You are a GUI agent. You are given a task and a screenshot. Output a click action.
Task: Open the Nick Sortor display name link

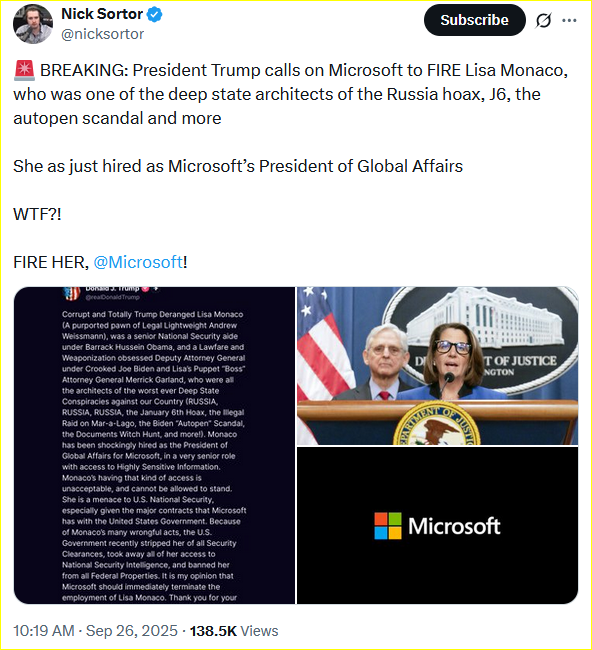[x=102, y=14]
